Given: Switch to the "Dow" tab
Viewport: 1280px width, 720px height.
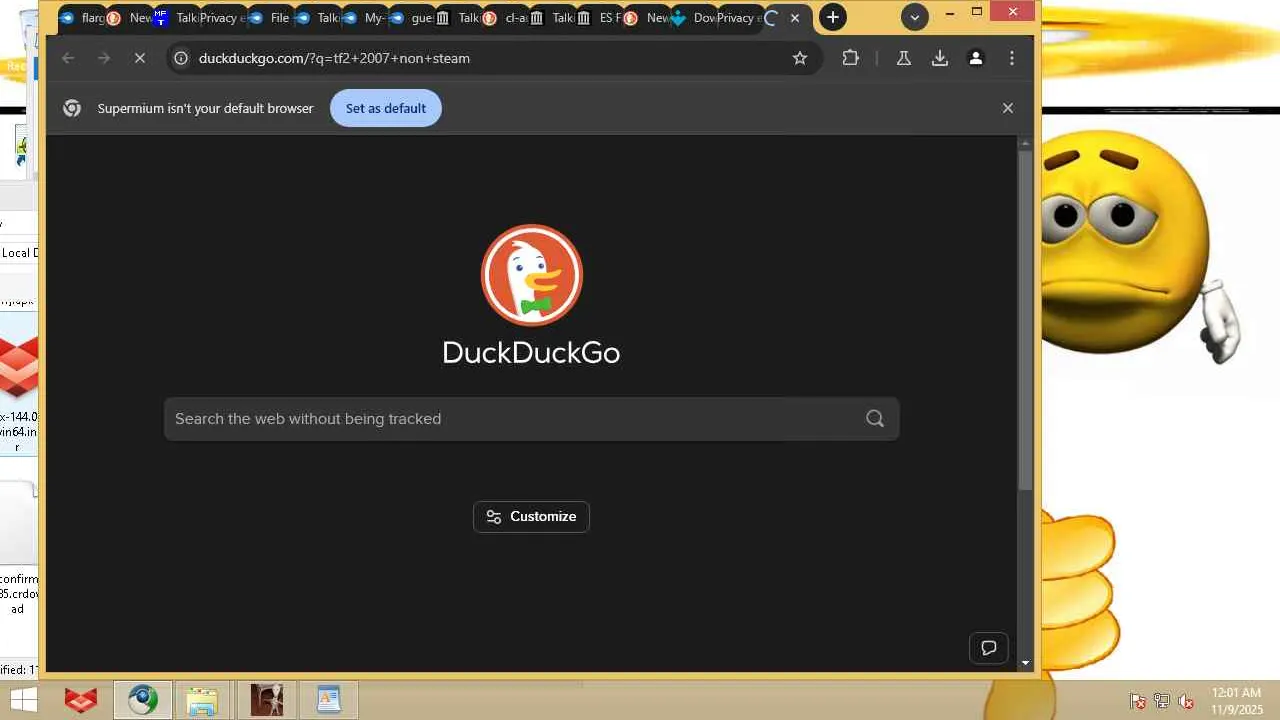Looking at the screenshot, I should pyautogui.click(x=695, y=18).
